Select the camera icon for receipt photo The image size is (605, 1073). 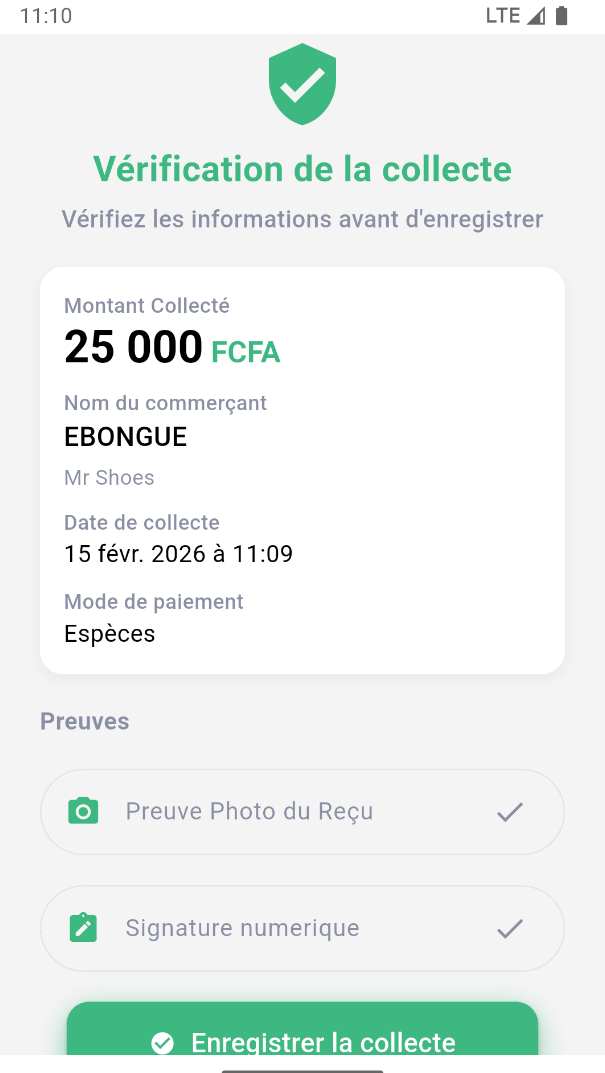[83, 811]
